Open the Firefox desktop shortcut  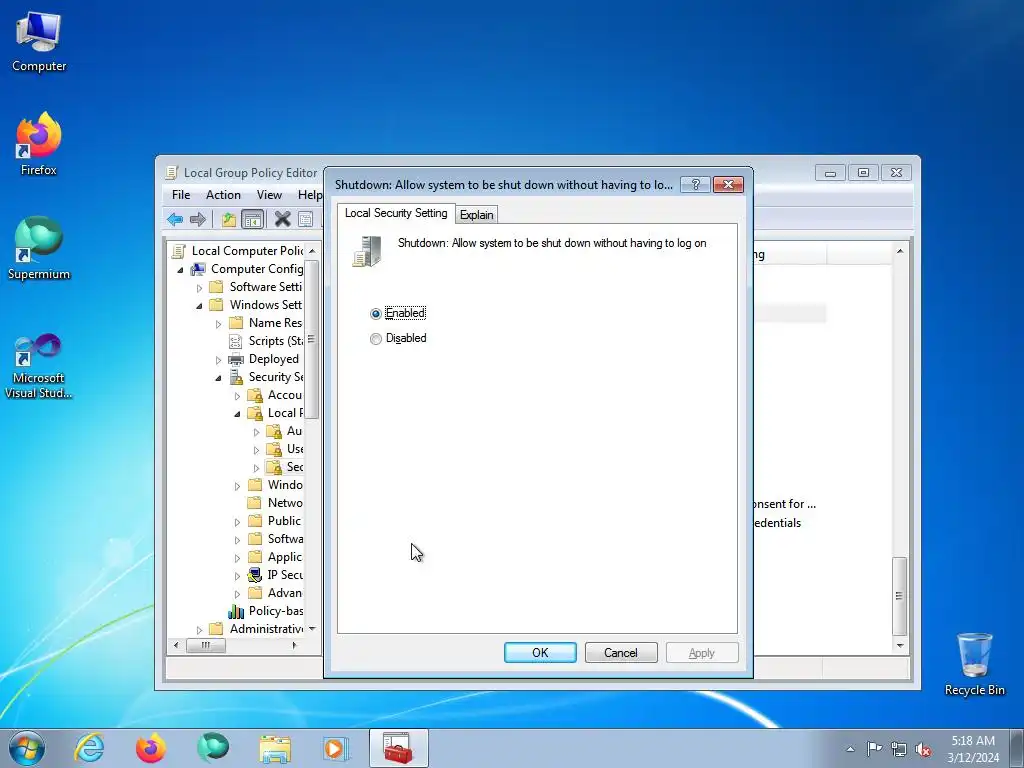pos(39,145)
